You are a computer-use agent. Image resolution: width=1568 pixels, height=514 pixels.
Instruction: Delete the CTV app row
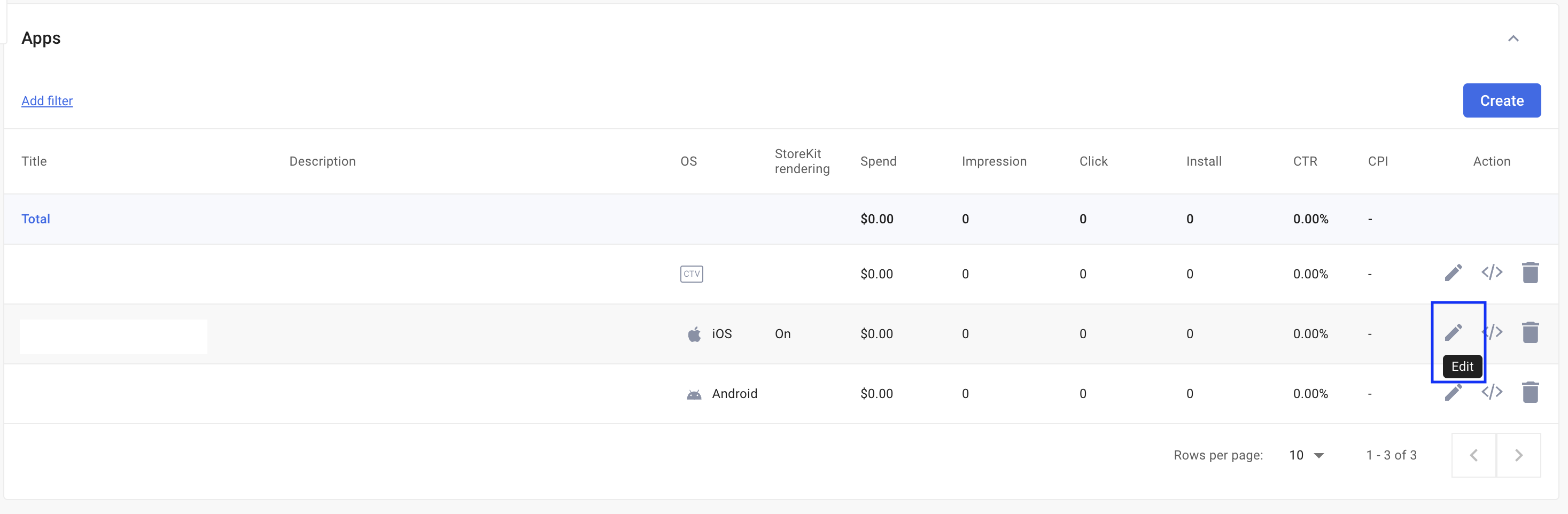click(1530, 272)
